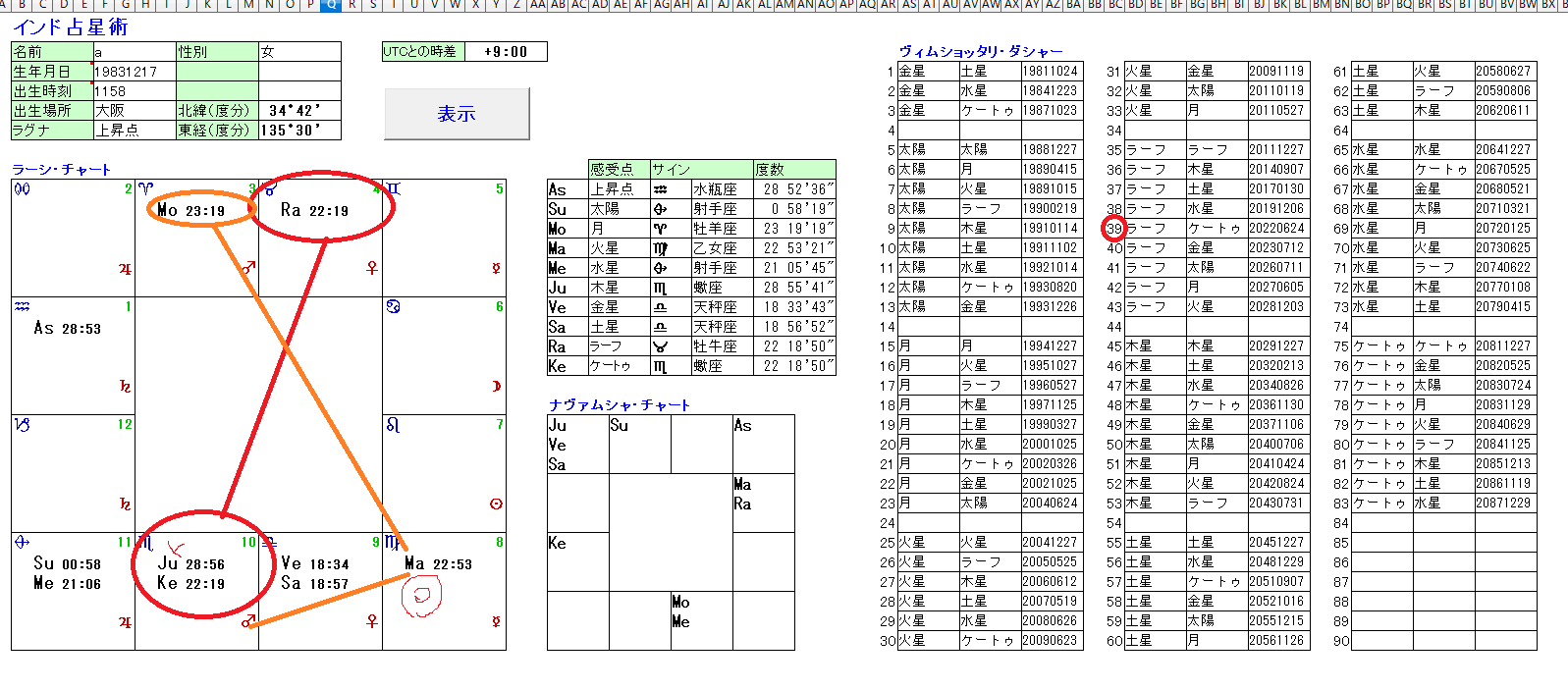Screen dimensions: 1568x690
Task: Click the Capricorn symbol in house 12
Action: click(x=22, y=425)
